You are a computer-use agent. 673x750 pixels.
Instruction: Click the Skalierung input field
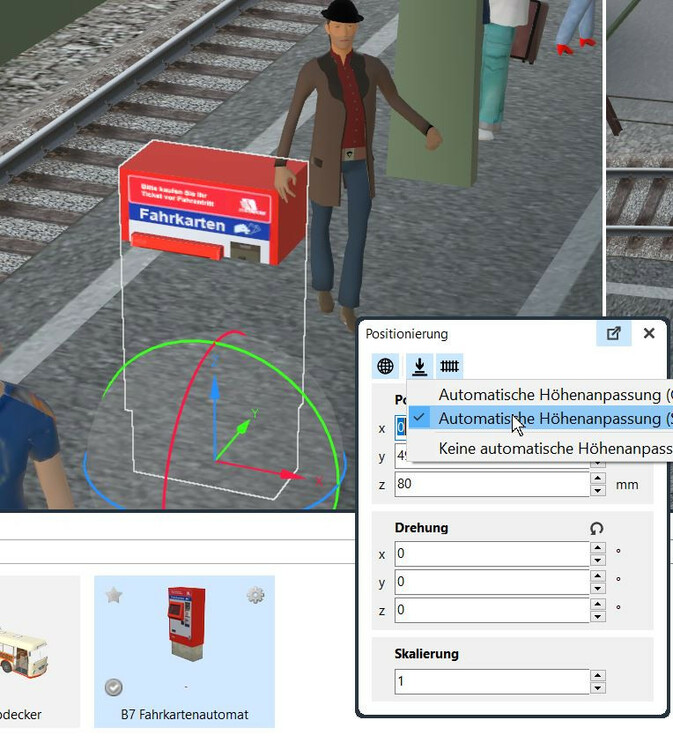click(492, 681)
